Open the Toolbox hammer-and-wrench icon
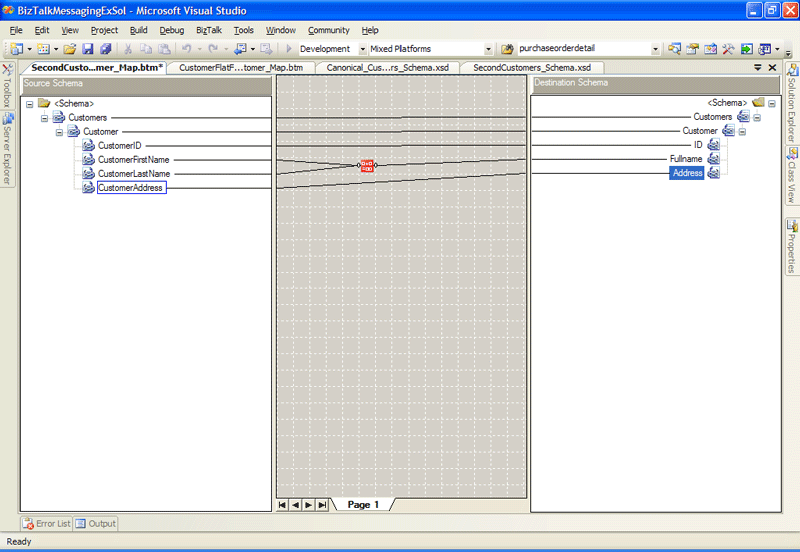This screenshot has height=552, width=800. coord(728,49)
